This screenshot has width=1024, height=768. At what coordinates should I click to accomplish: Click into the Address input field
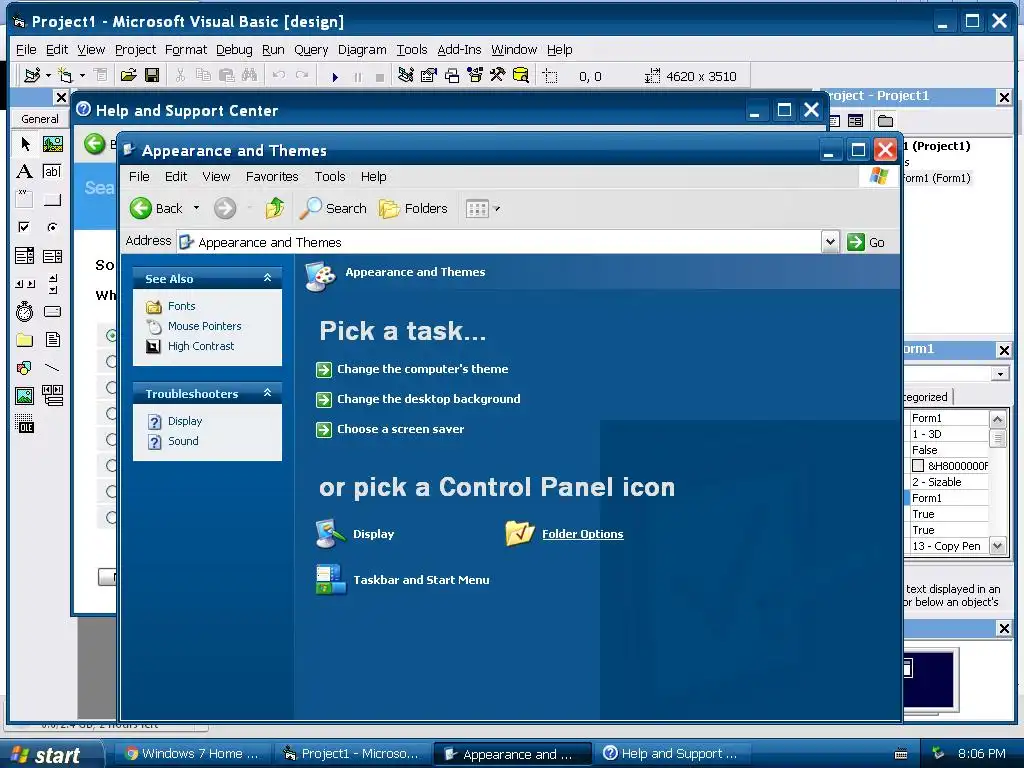[x=500, y=242]
